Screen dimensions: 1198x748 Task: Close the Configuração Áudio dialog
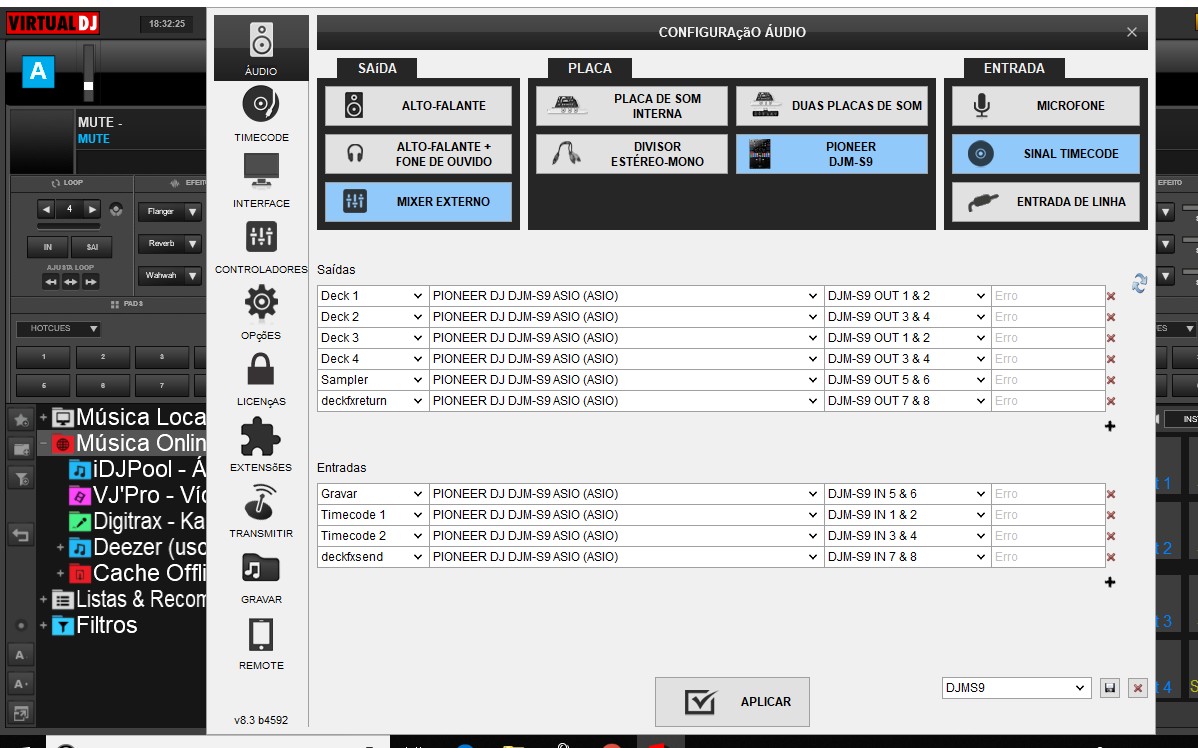[1132, 32]
